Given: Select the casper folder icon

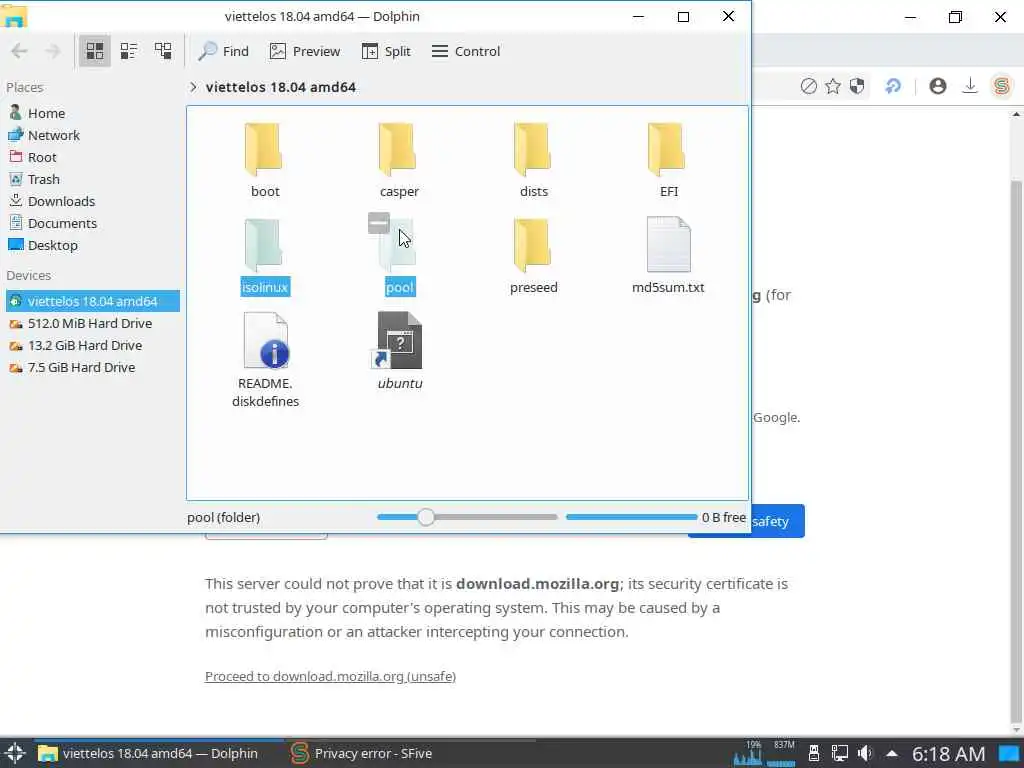Looking at the screenshot, I should click(398, 150).
